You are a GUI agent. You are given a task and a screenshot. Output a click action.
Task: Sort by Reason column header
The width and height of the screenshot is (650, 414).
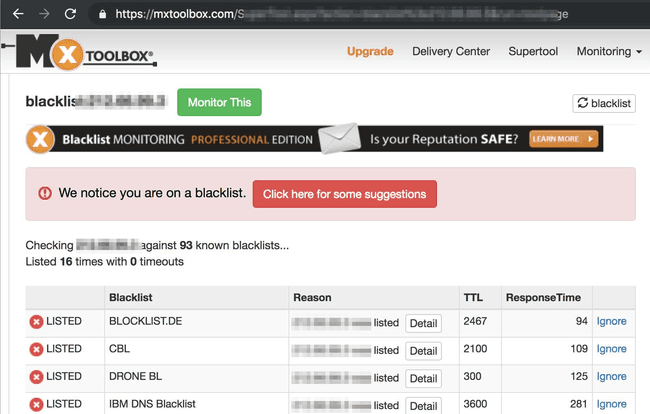(312, 298)
